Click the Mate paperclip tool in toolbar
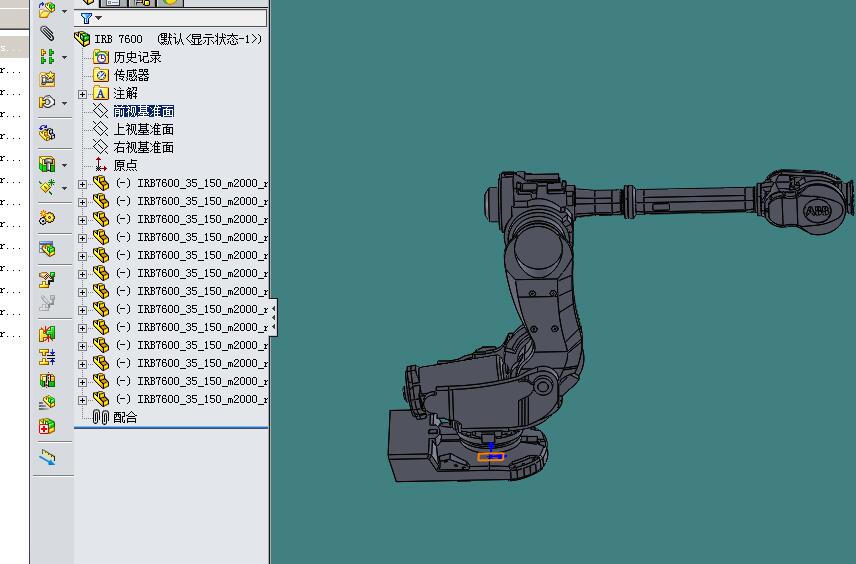The image size is (856, 564). (x=47, y=34)
